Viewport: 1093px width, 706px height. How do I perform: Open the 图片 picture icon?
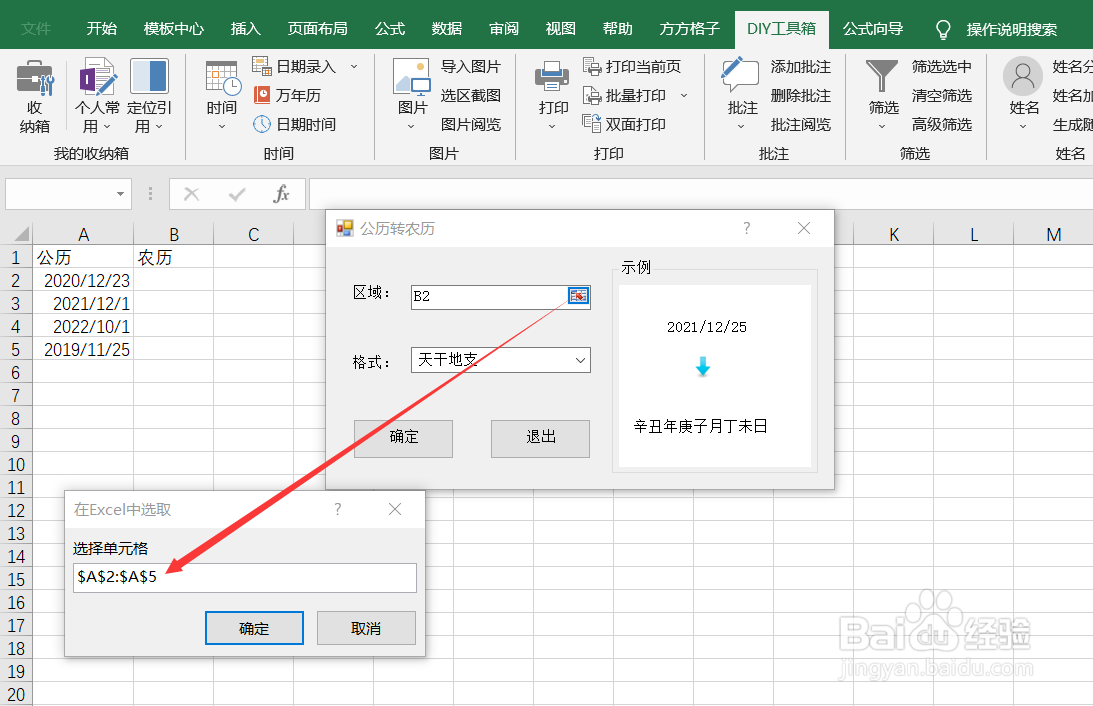point(411,77)
